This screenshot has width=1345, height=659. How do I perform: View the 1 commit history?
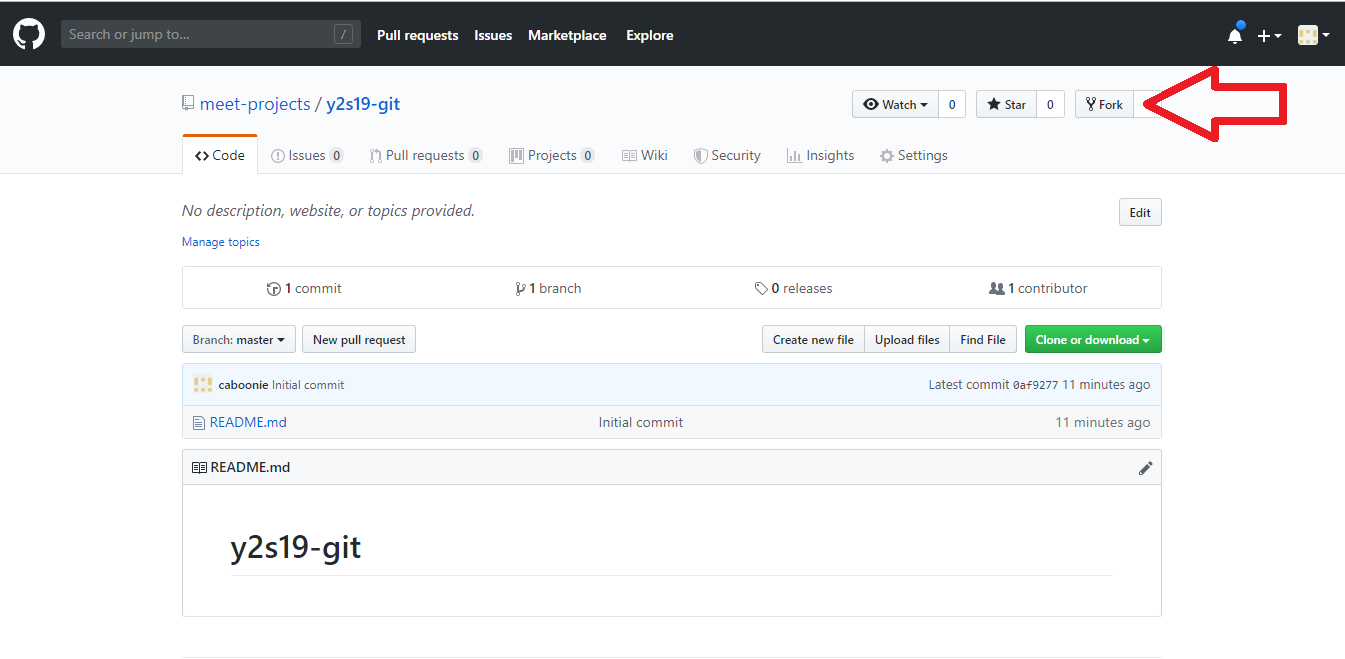[x=304, y=288]
